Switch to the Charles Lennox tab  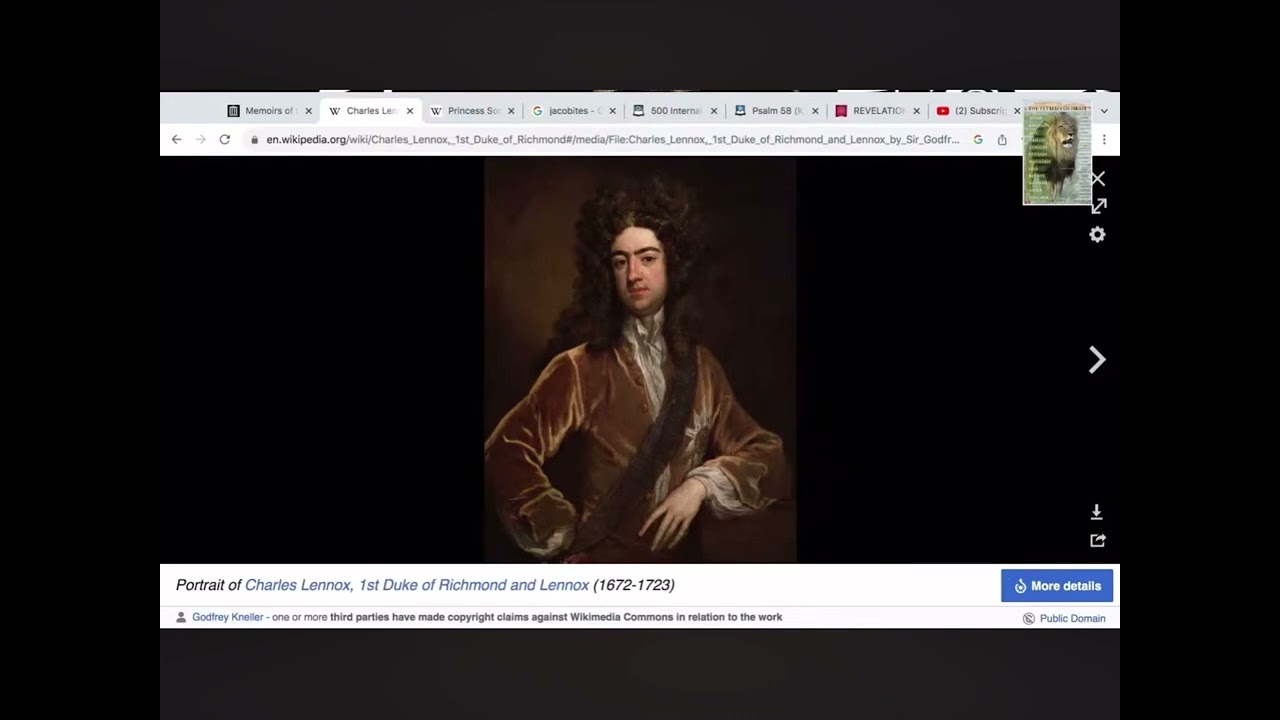point(370,111)
